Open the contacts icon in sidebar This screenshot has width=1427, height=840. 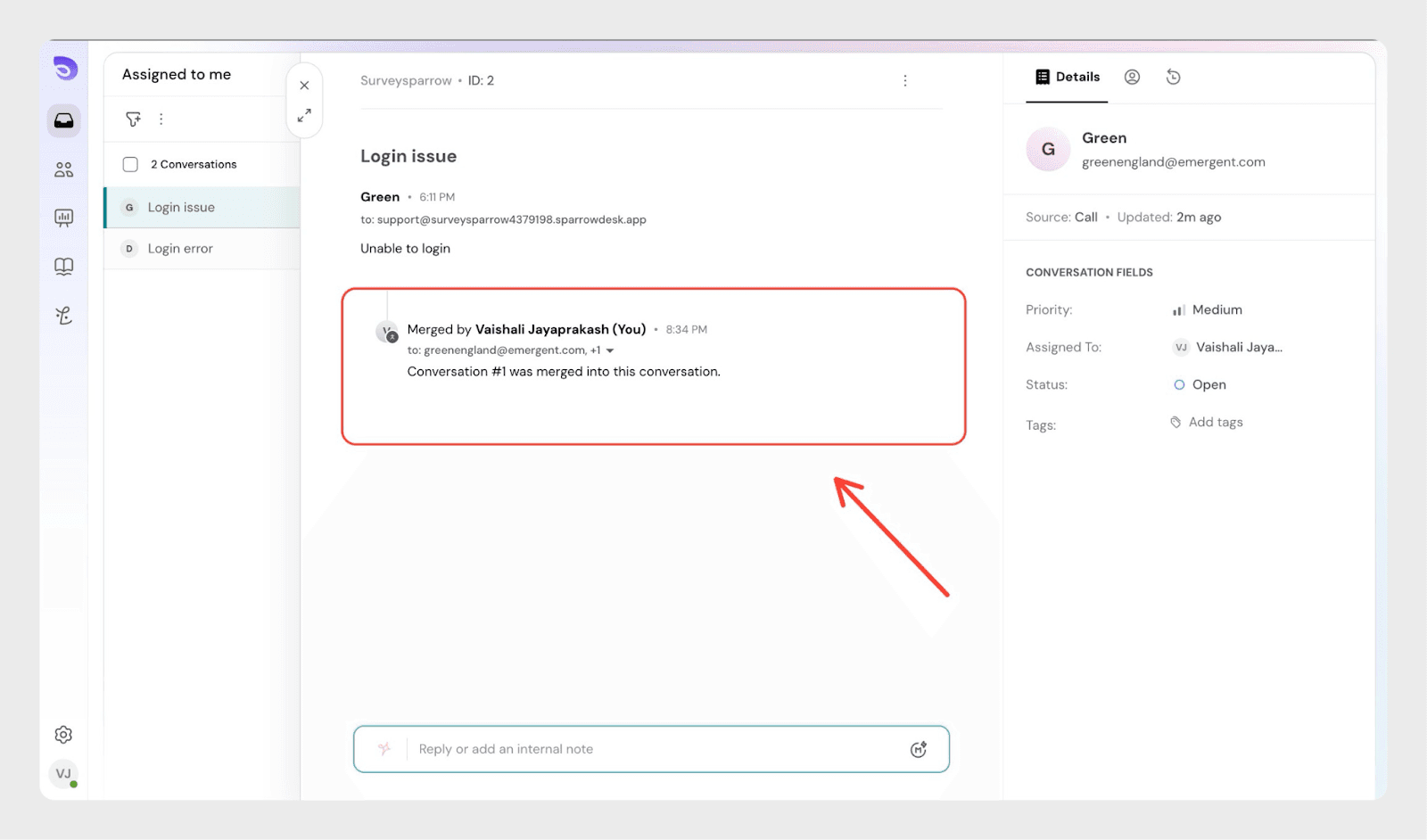(64, 169)
